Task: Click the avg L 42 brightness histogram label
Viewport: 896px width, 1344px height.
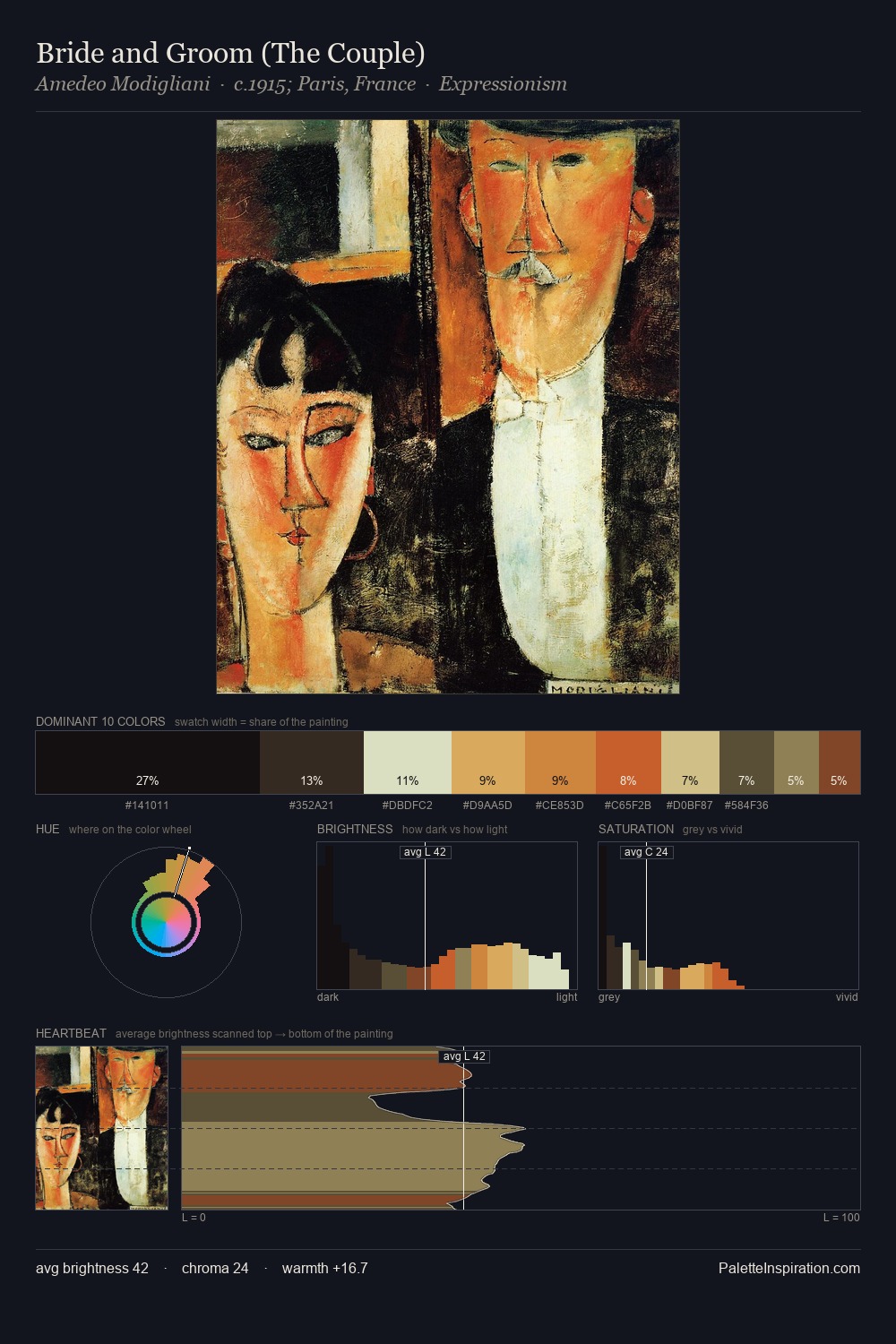Action: click(x=425, y=852)
